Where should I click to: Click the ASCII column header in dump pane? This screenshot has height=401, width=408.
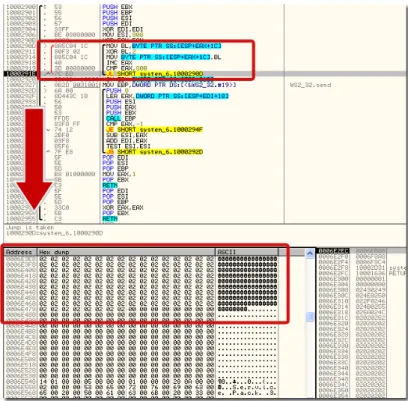pos(247,252)
